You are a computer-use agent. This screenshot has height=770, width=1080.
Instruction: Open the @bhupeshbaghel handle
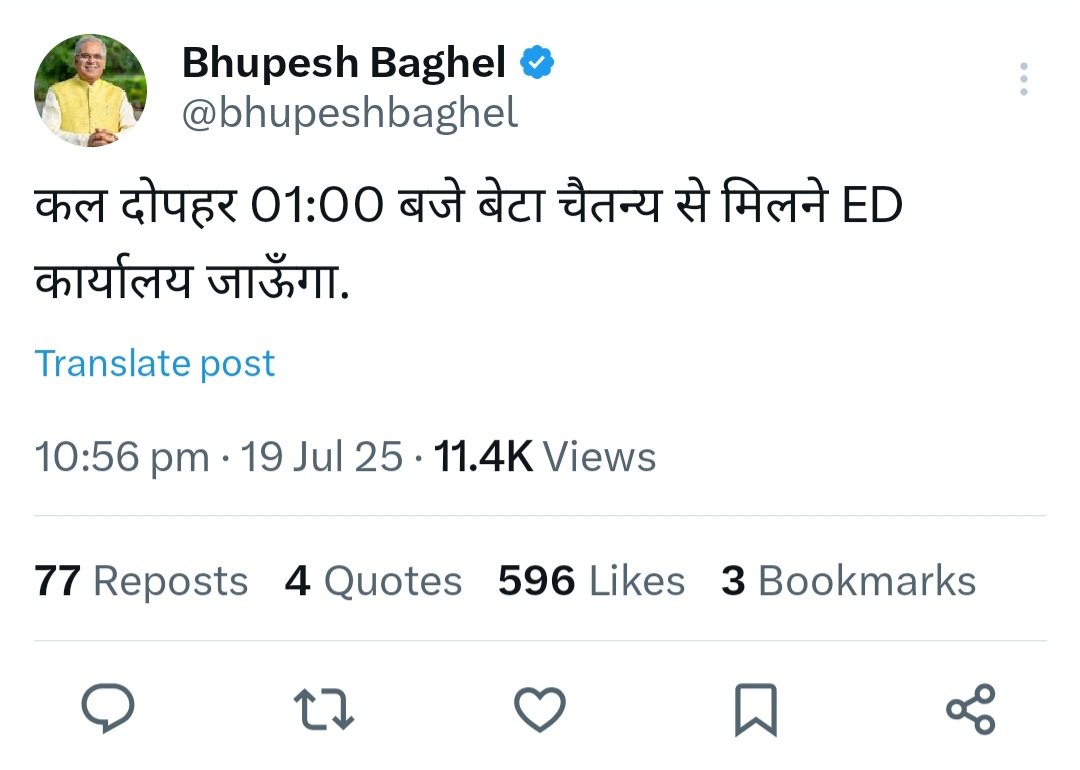coord(350,114)
